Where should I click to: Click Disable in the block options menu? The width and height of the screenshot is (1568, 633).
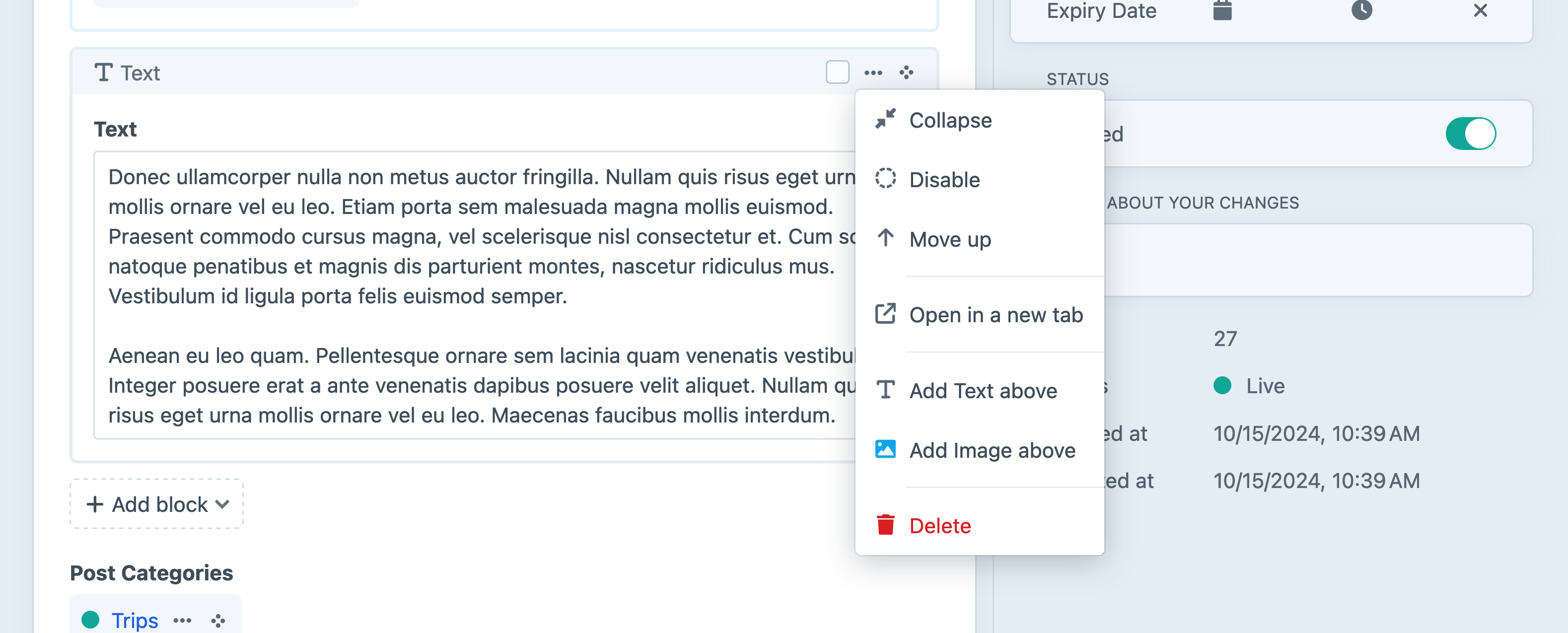click(944, 180)
